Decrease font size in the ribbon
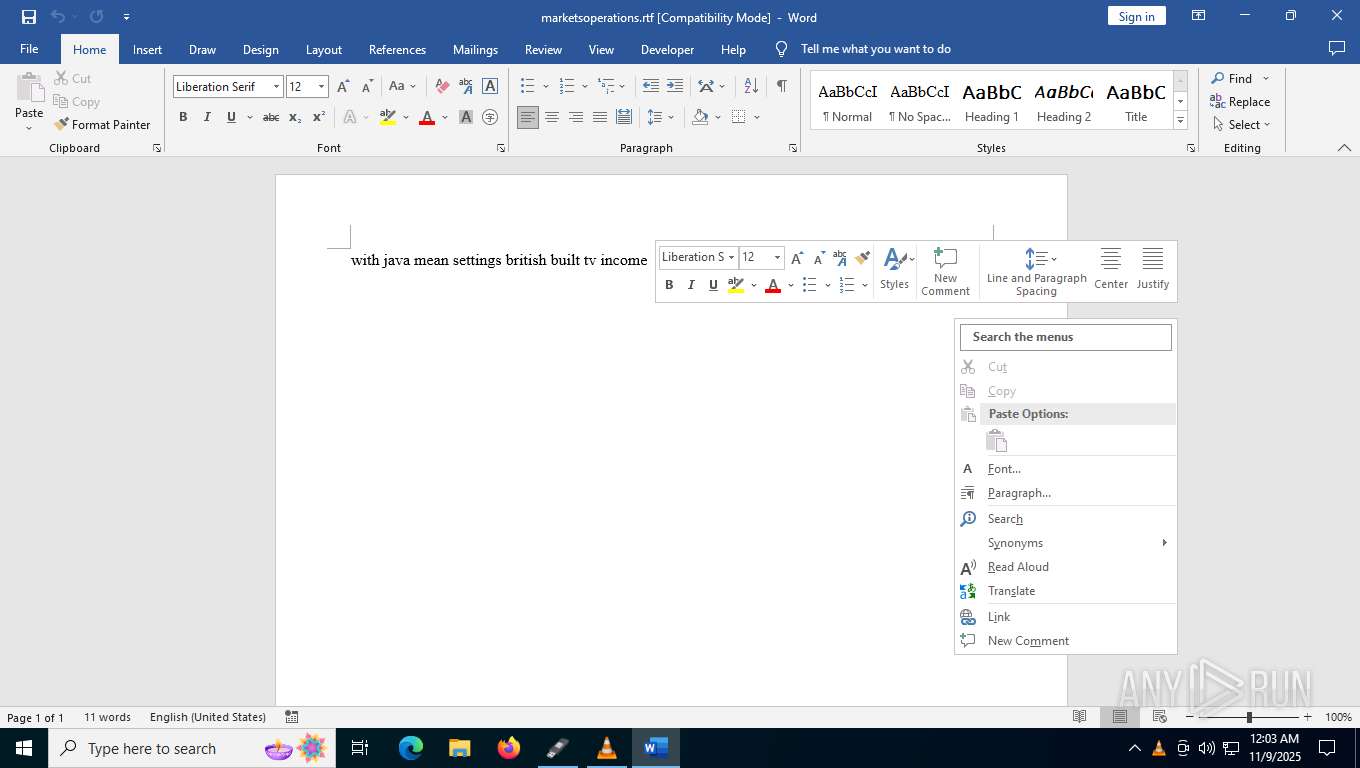Image resolution: width=1360 pixels, height=768 pixels. tap(368, 86)
